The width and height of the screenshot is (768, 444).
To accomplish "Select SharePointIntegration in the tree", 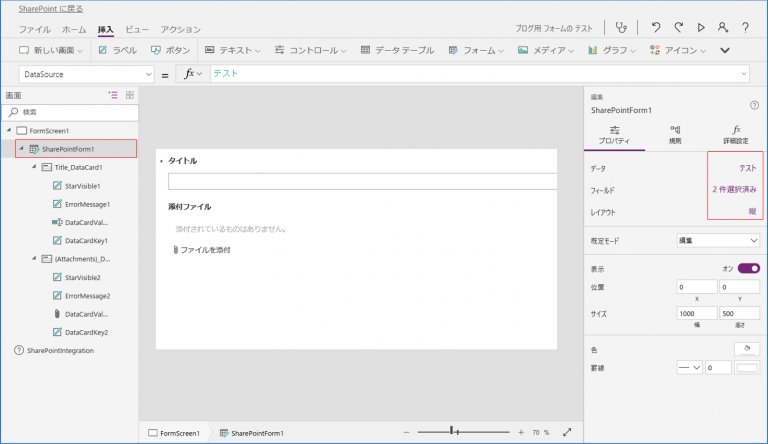I will pyautogui.click(x=60, y=350).
